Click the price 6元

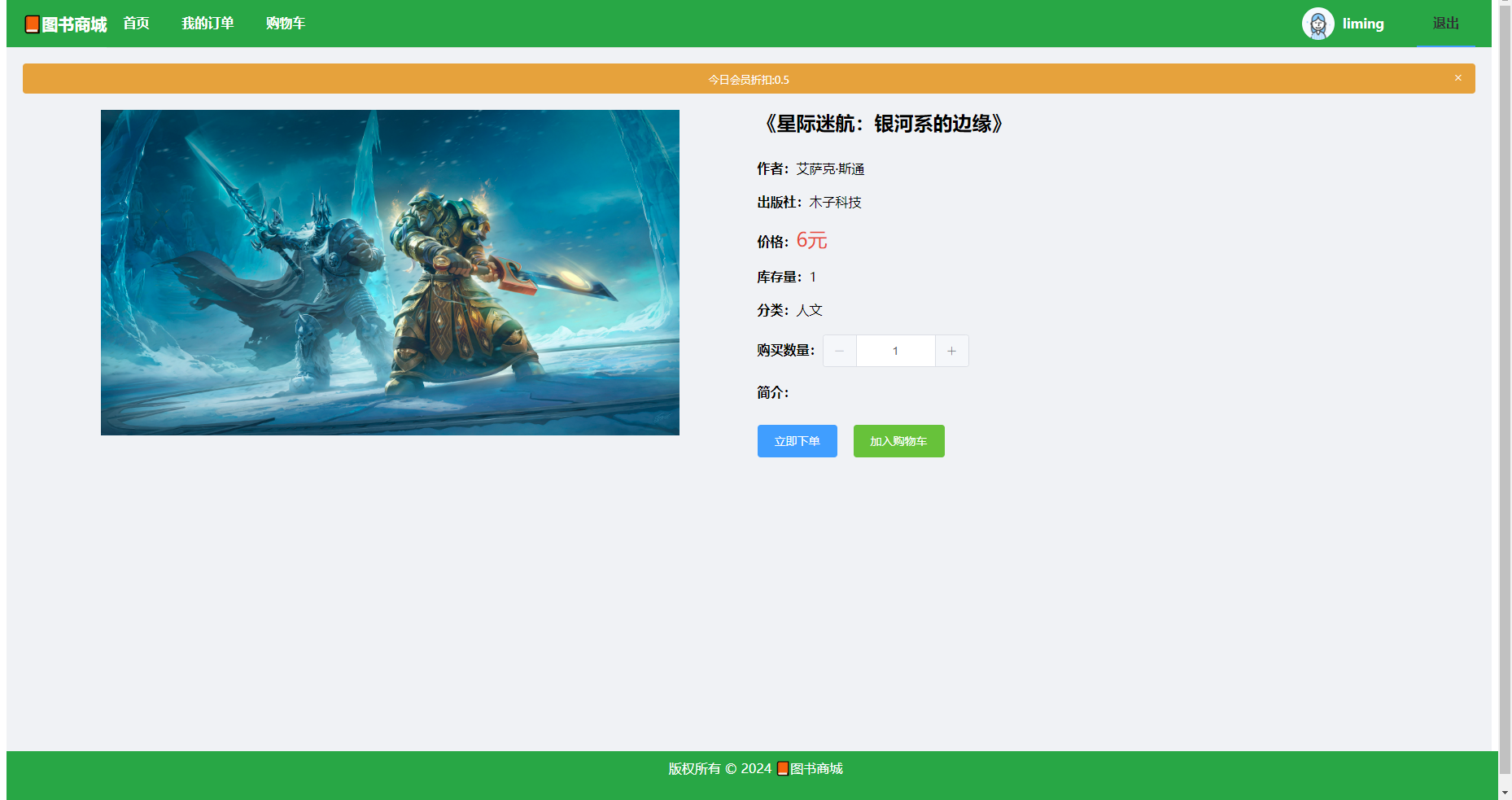point(811,240)
